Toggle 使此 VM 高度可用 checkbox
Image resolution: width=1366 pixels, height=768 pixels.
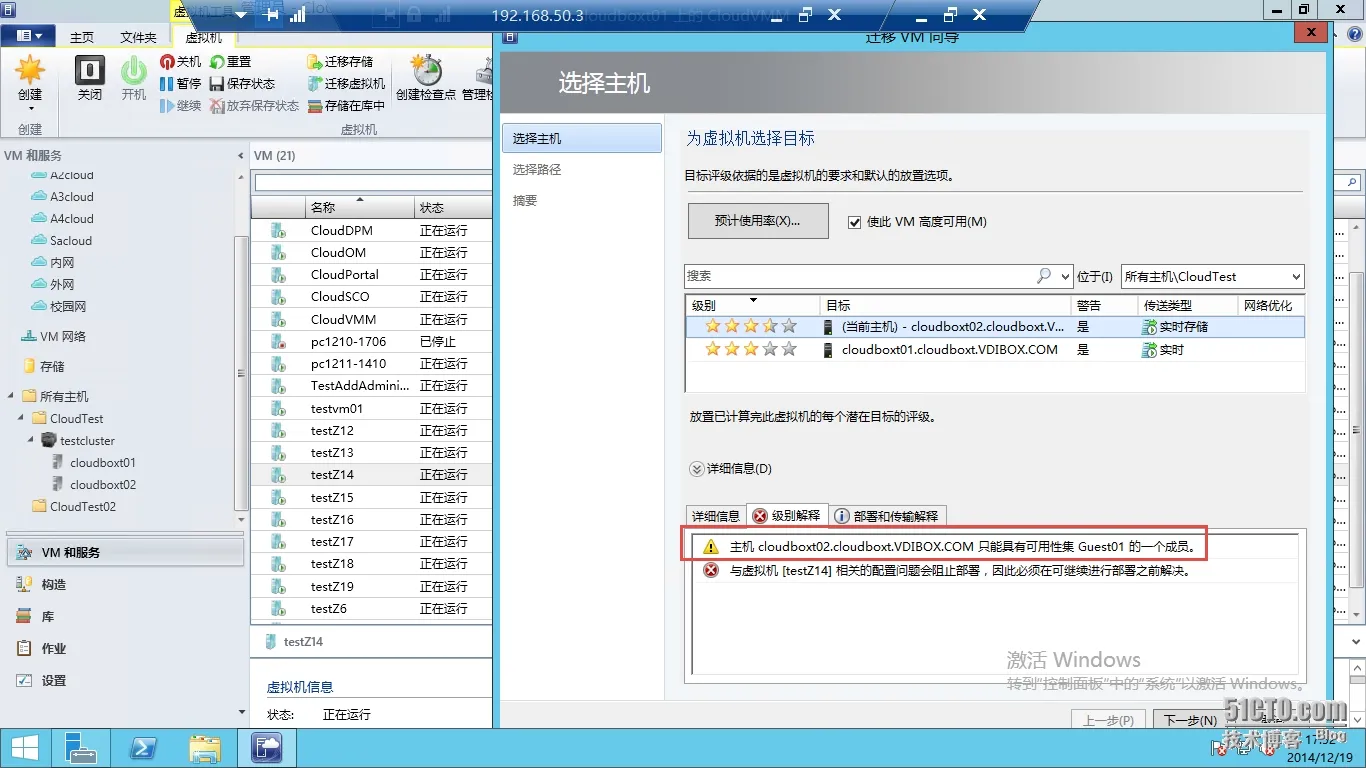[854, 222]
